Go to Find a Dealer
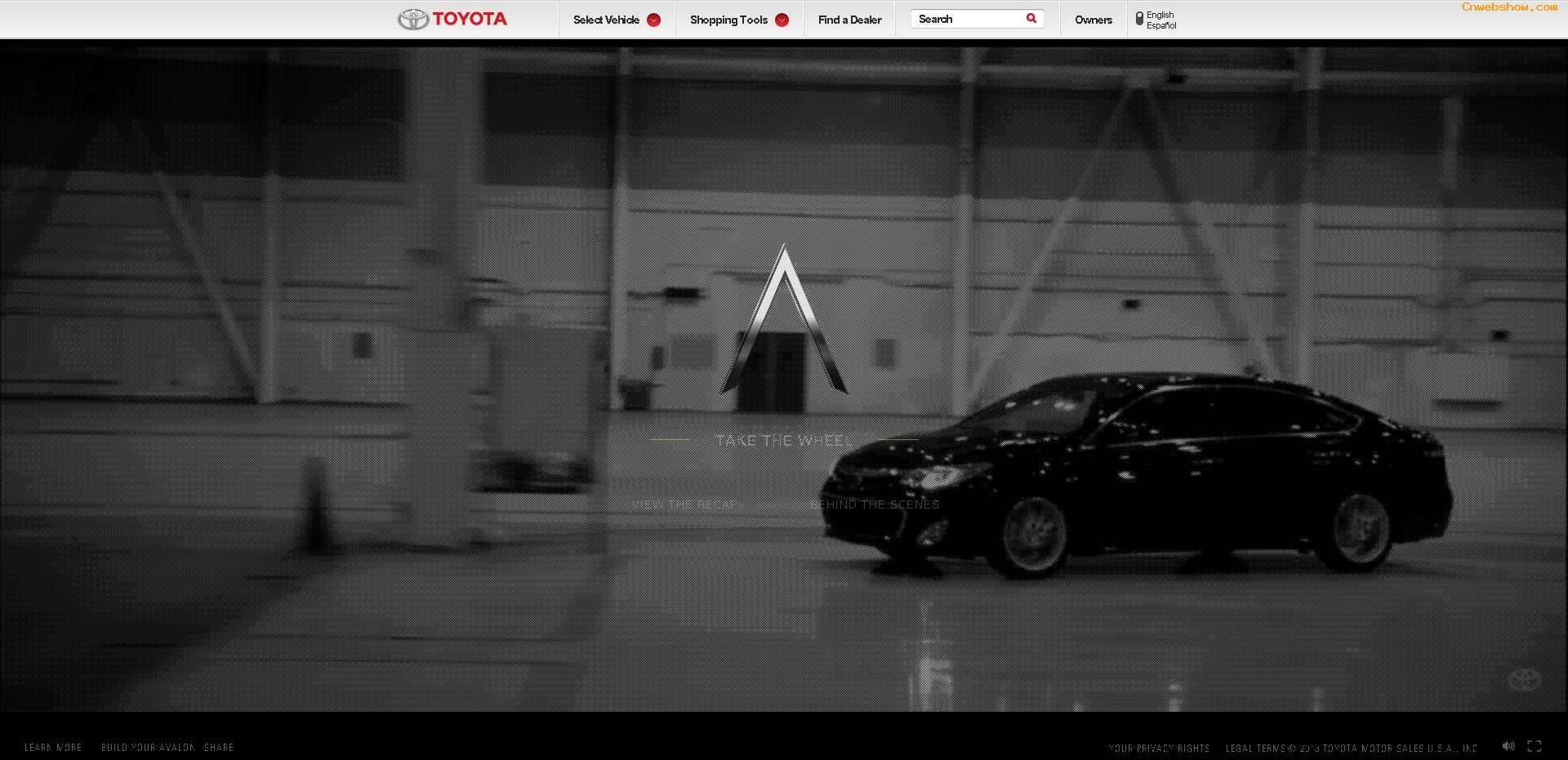Image resolution: width=1568 pixels, height=760 pixels. coord(849,20)
